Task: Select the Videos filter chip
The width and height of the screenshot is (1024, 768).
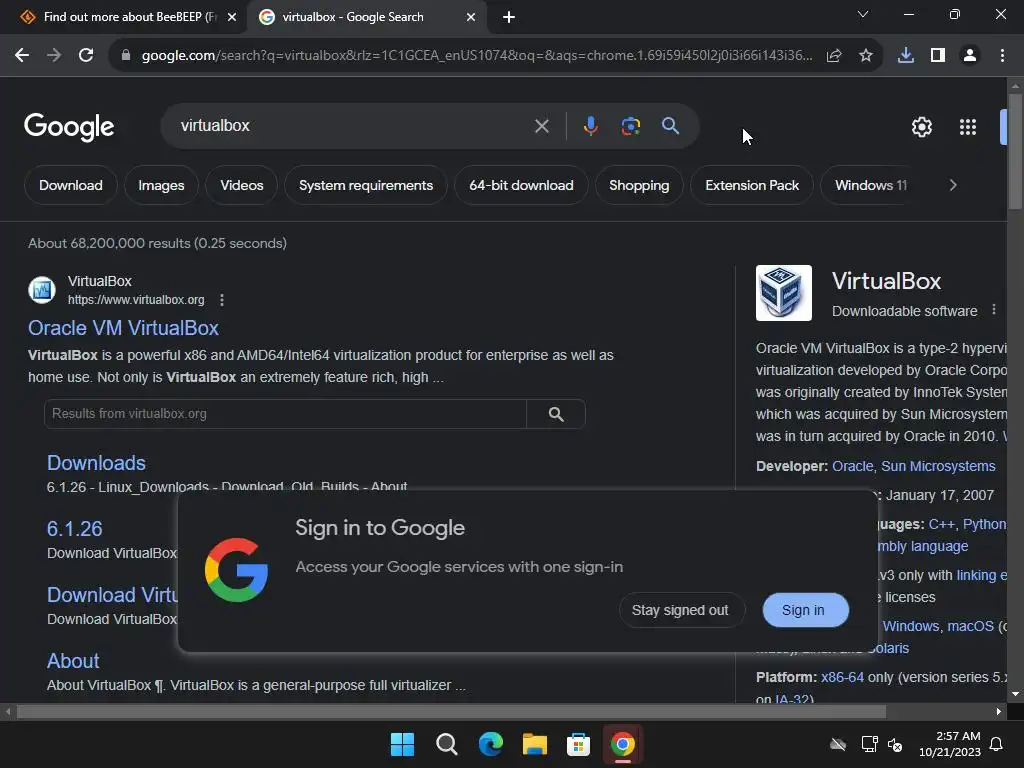Action: (x=242, y=185)
